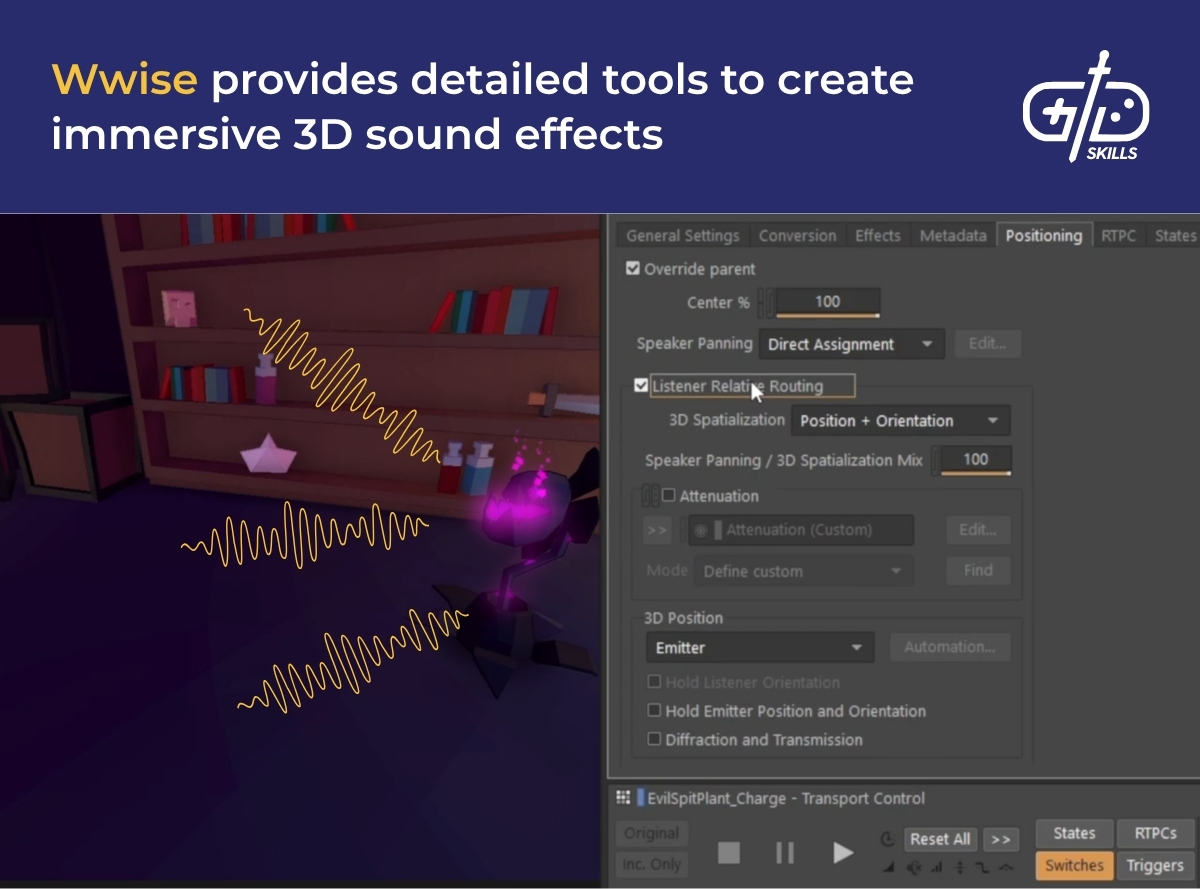Image resolution: width=1200 pixels, height=889 pixels.
Task: Pause playback in the Transport Control
Action: (784, 853)
